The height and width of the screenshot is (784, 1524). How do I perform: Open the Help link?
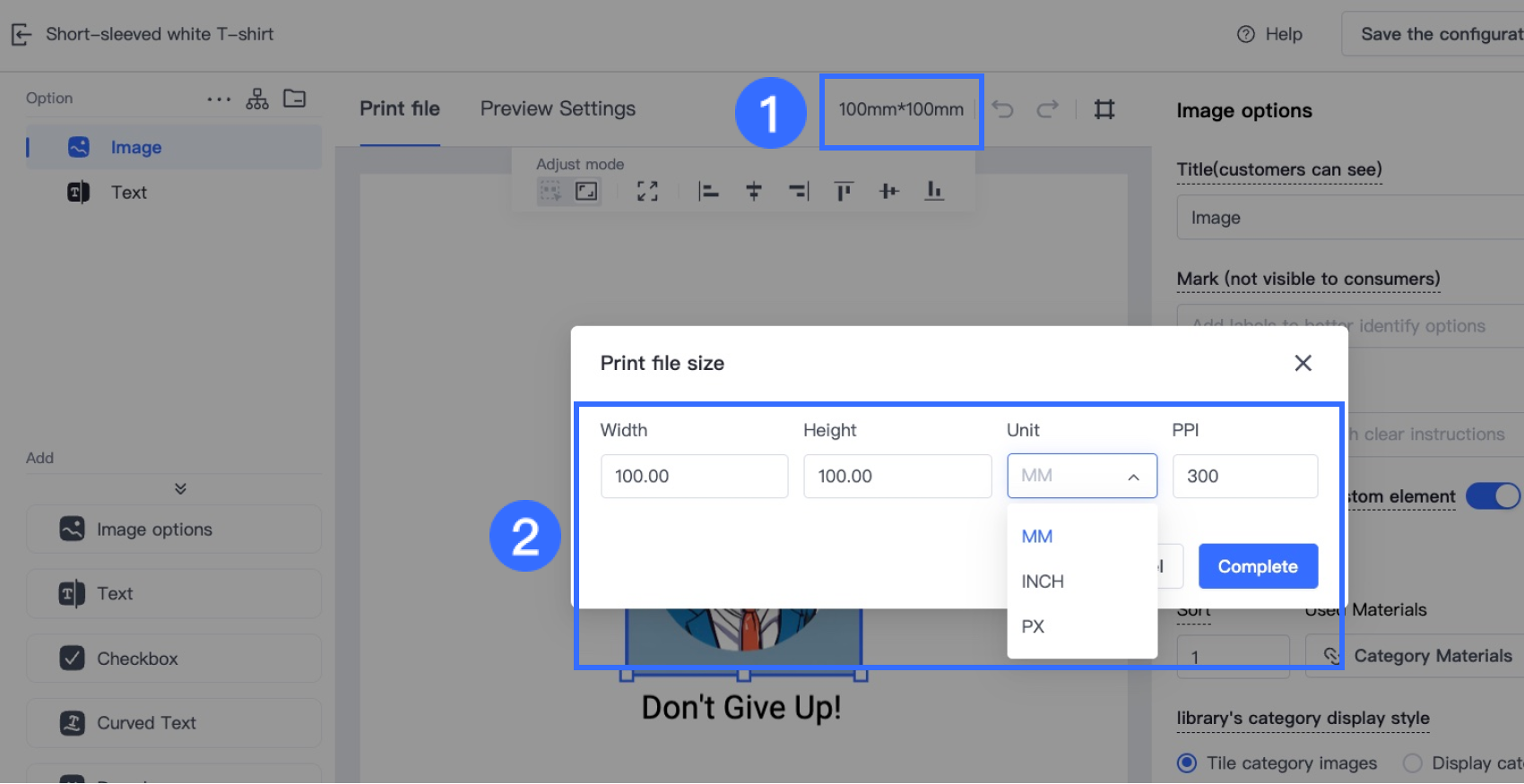coord(1269,34)
